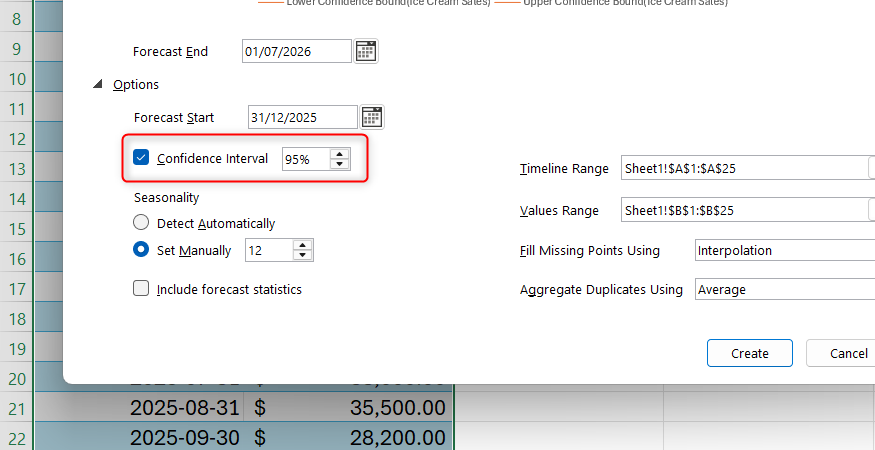Open the Fill Missing Points Using dropdown
This screenshot has height=450, width=875.
tap(785, 250)
